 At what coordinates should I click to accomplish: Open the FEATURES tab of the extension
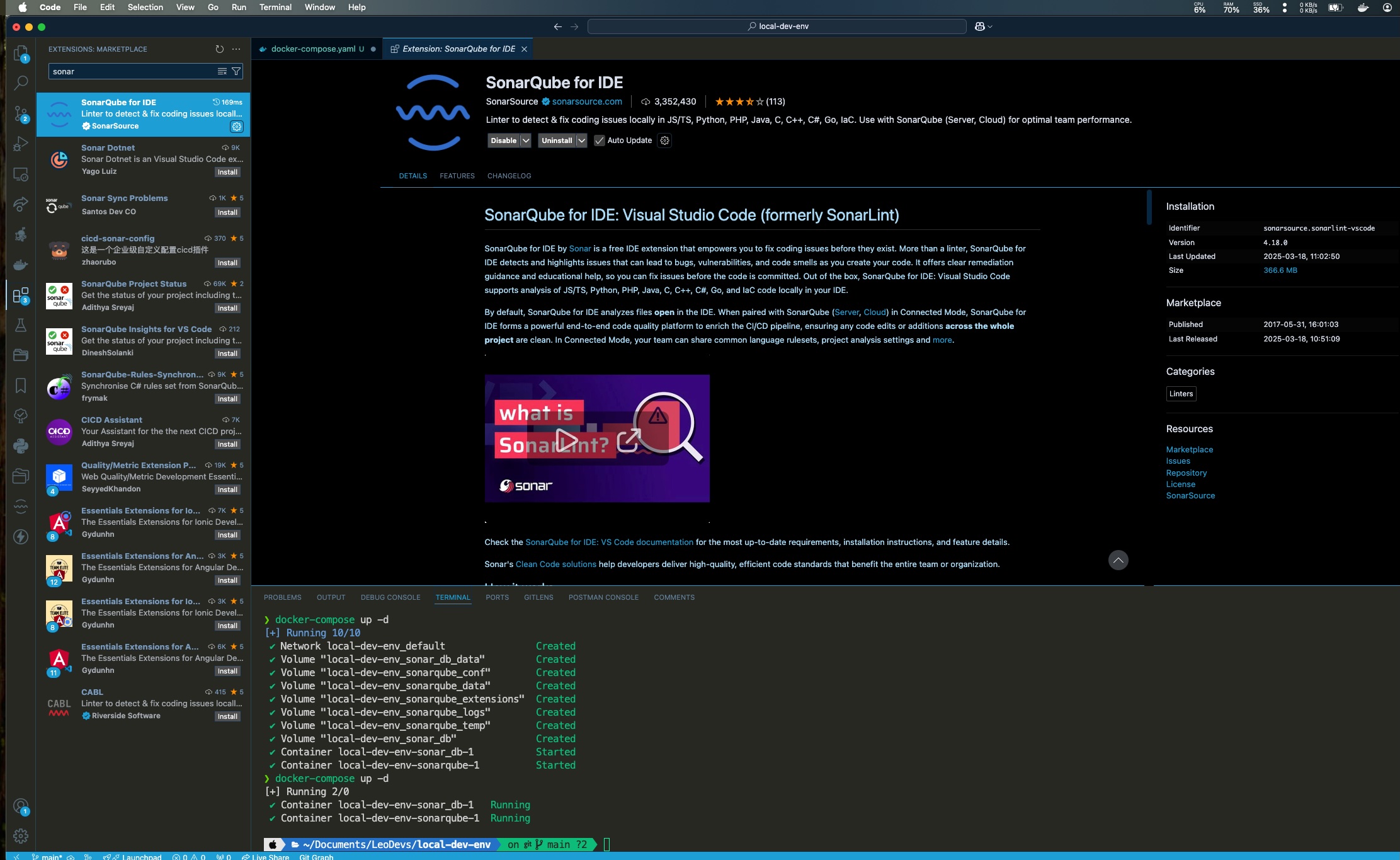coord(457,176)
